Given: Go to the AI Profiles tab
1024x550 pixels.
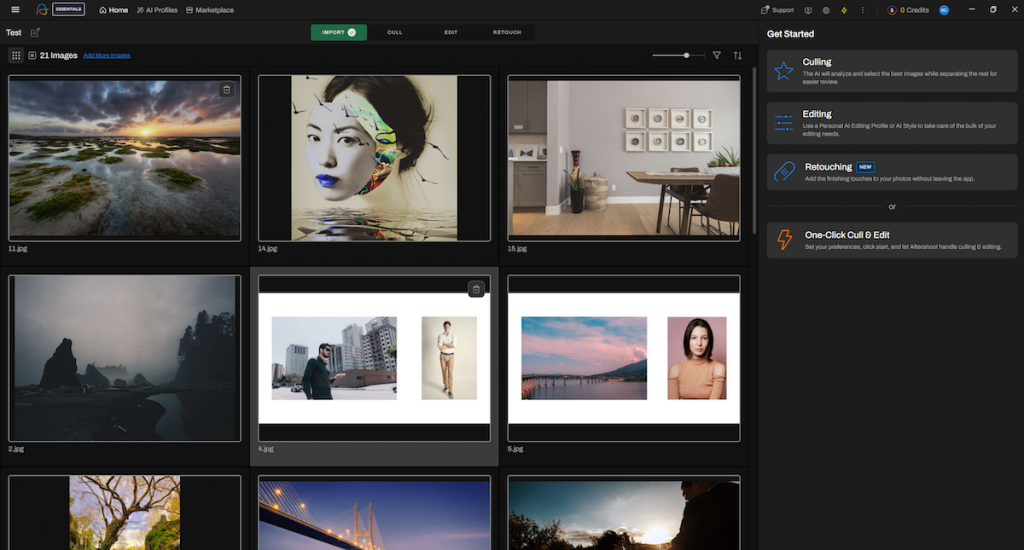Looking at the screenshot, I should (x=156, y=10).
